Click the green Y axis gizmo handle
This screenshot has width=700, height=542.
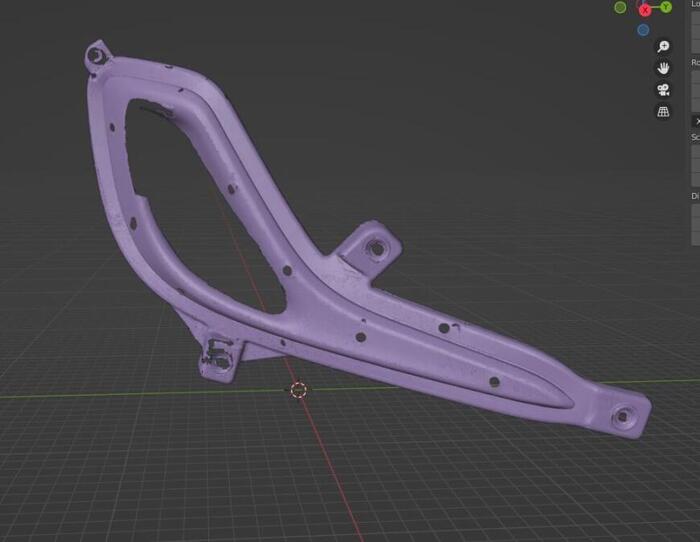click(666, 7)
